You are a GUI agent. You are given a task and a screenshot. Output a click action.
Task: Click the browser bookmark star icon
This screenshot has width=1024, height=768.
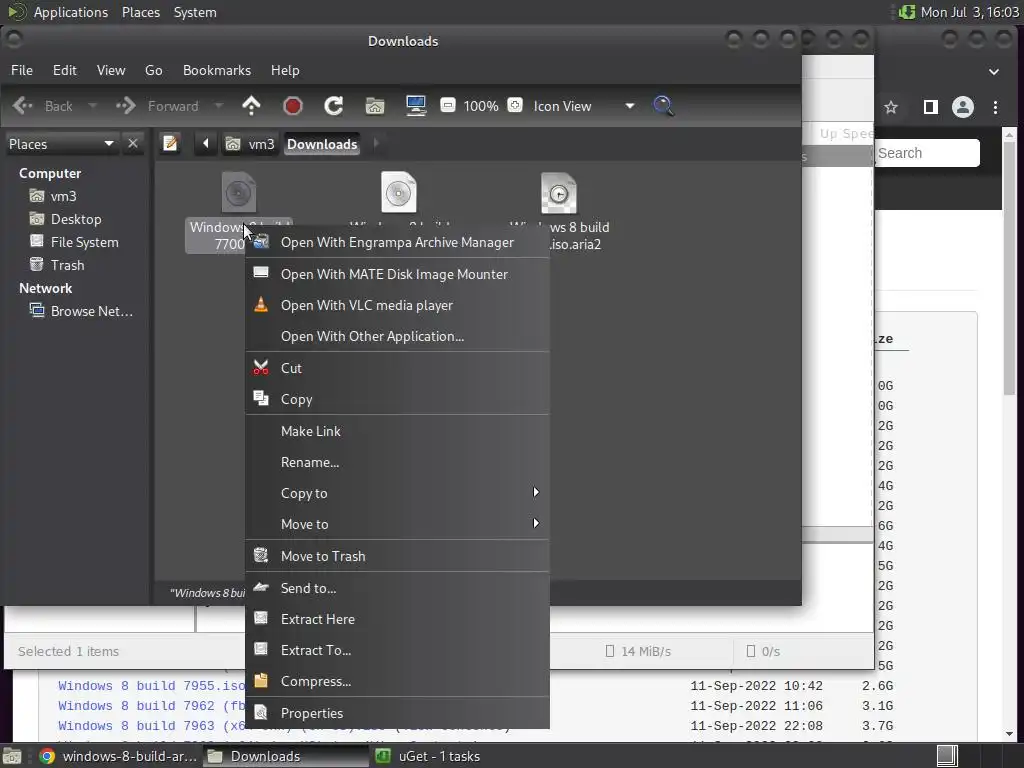(x=891, y=107)
